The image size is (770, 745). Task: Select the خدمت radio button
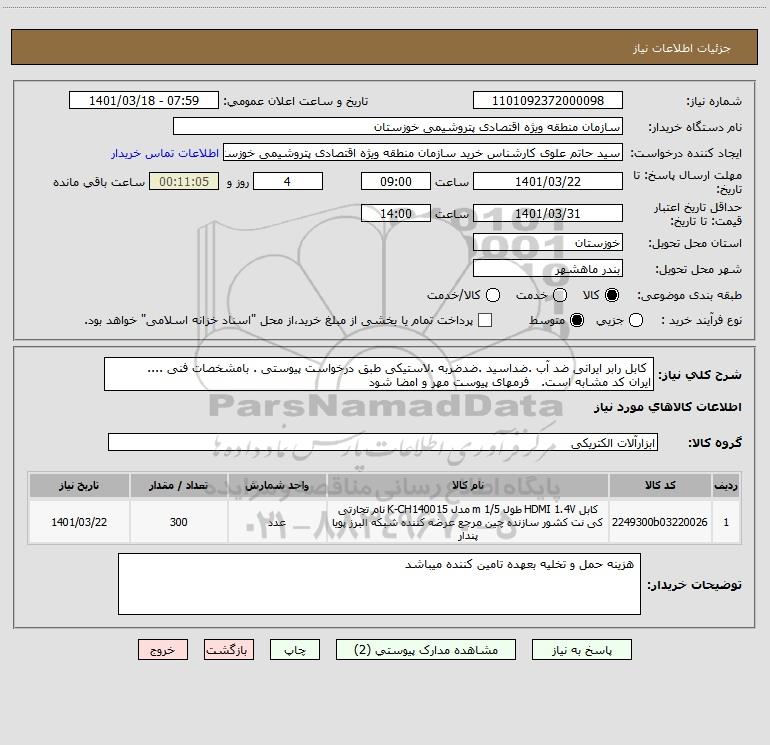pos(560,295)
